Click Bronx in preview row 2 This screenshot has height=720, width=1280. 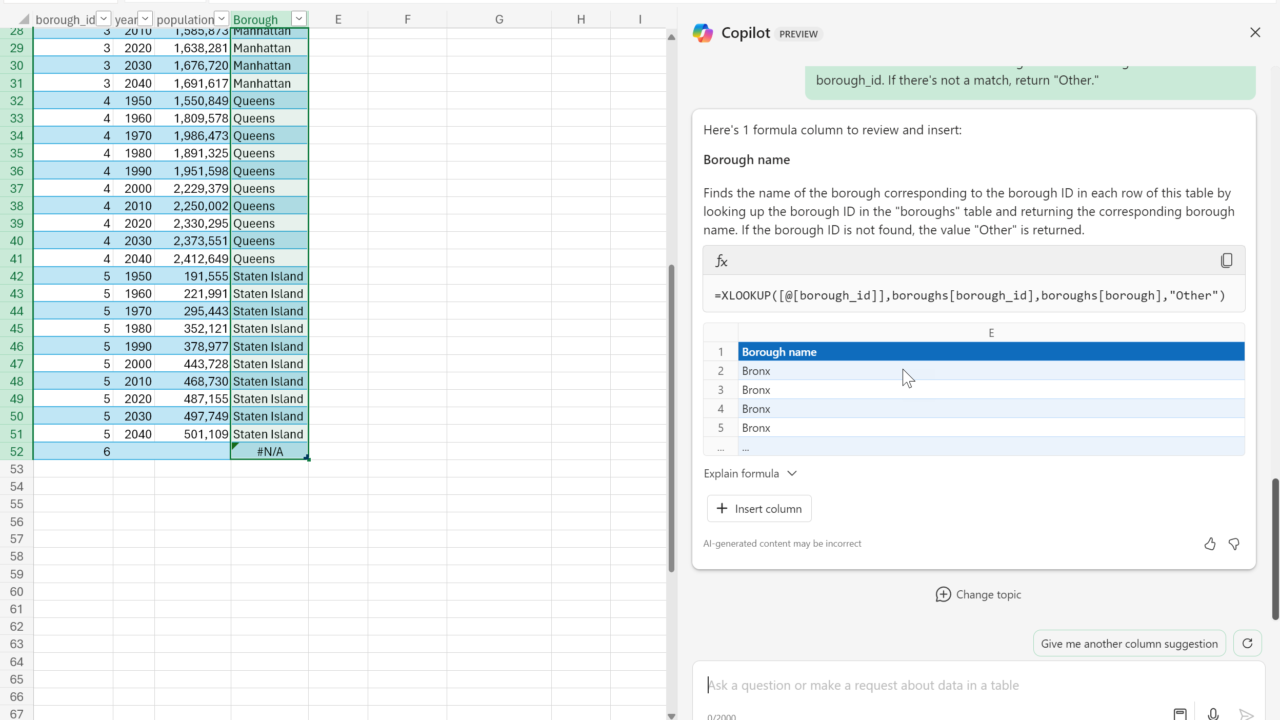coord(991,371)
